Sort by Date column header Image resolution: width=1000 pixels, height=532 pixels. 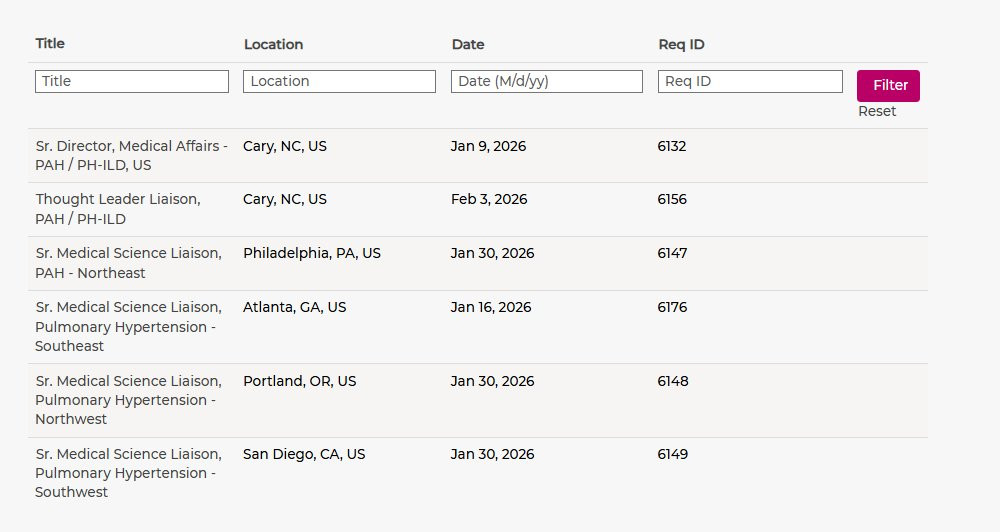468,44
